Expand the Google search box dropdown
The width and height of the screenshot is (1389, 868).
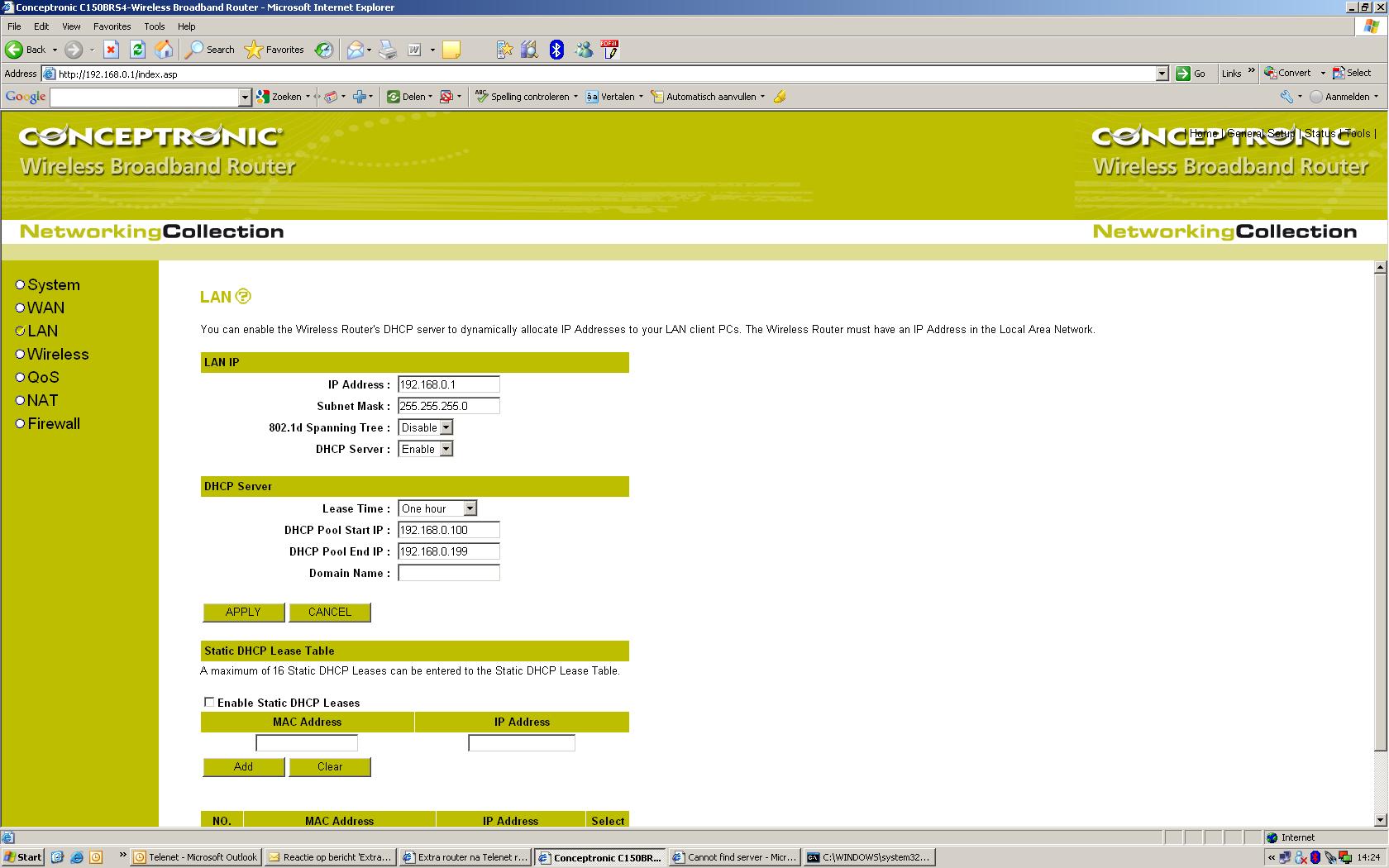point(245,98)
